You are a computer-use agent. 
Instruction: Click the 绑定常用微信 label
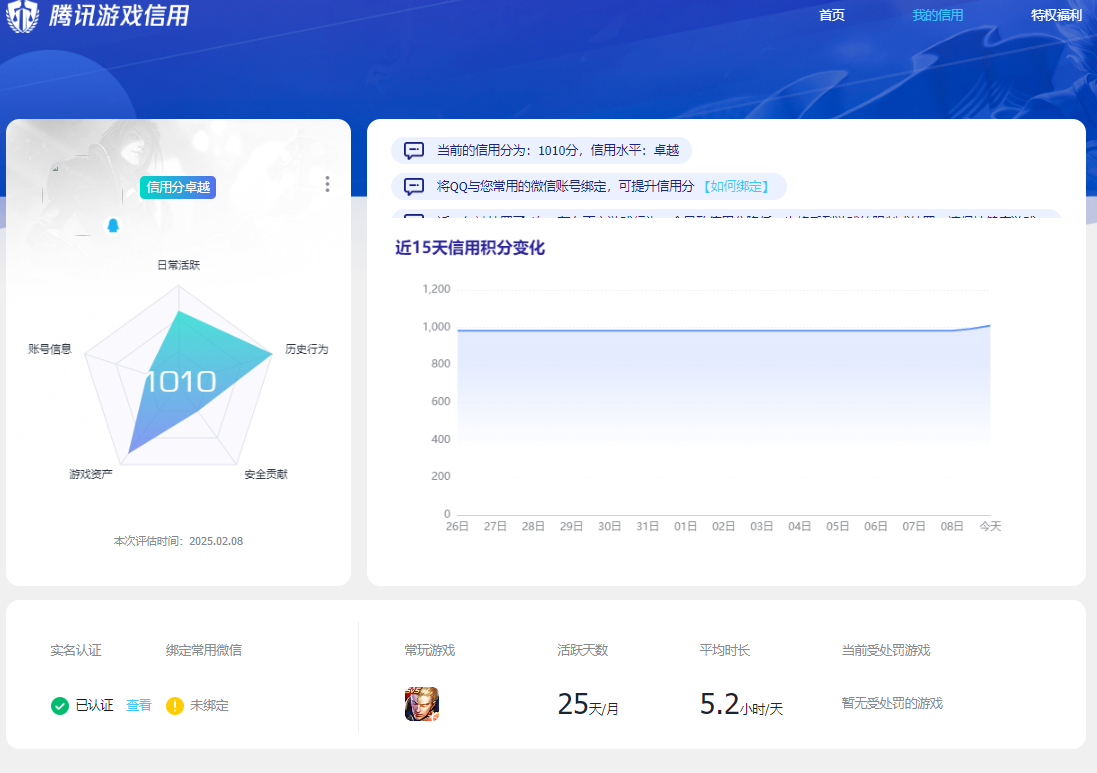[x=204, y=650]
